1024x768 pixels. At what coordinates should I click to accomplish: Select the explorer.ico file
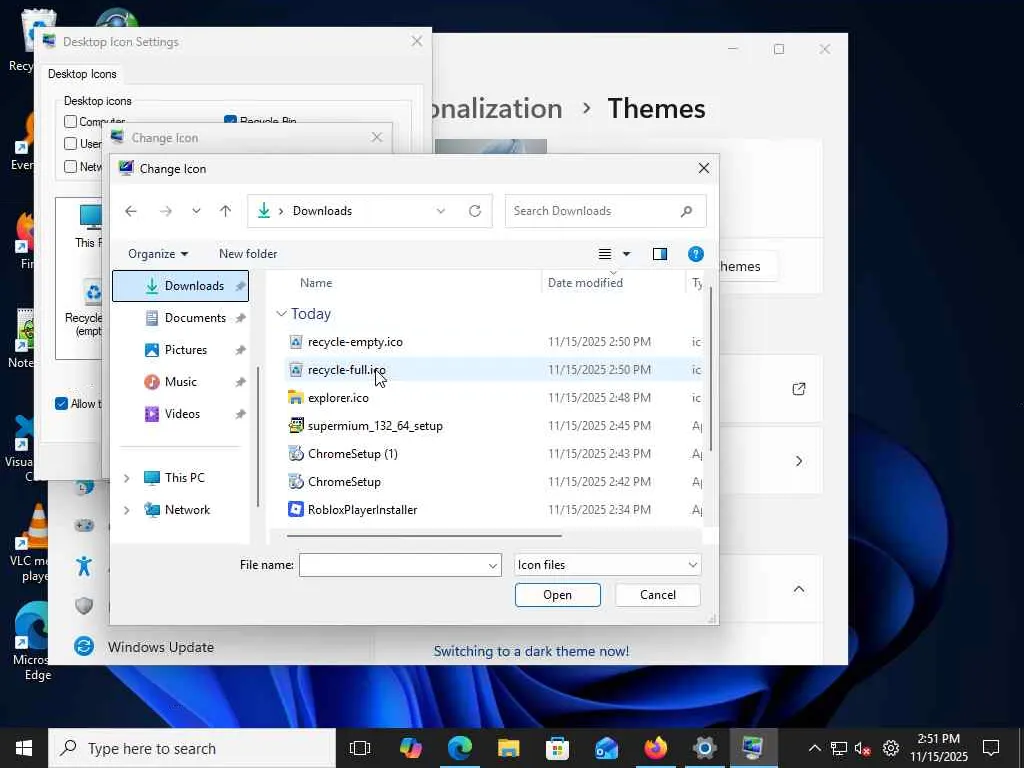[x=338, y=398]
